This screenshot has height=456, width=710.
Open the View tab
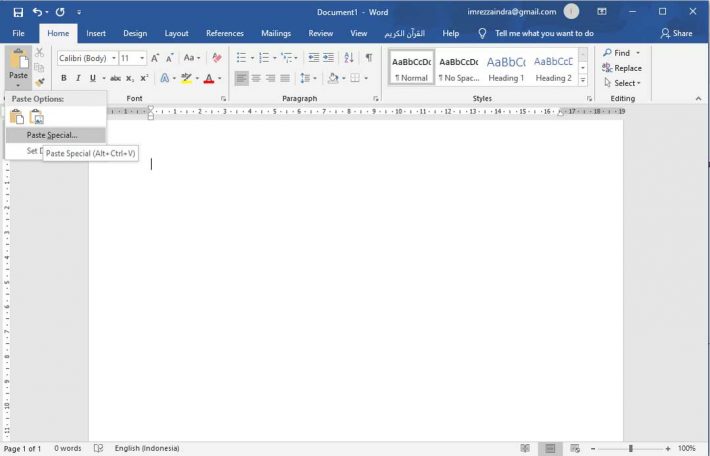click(x=359, y=34)
